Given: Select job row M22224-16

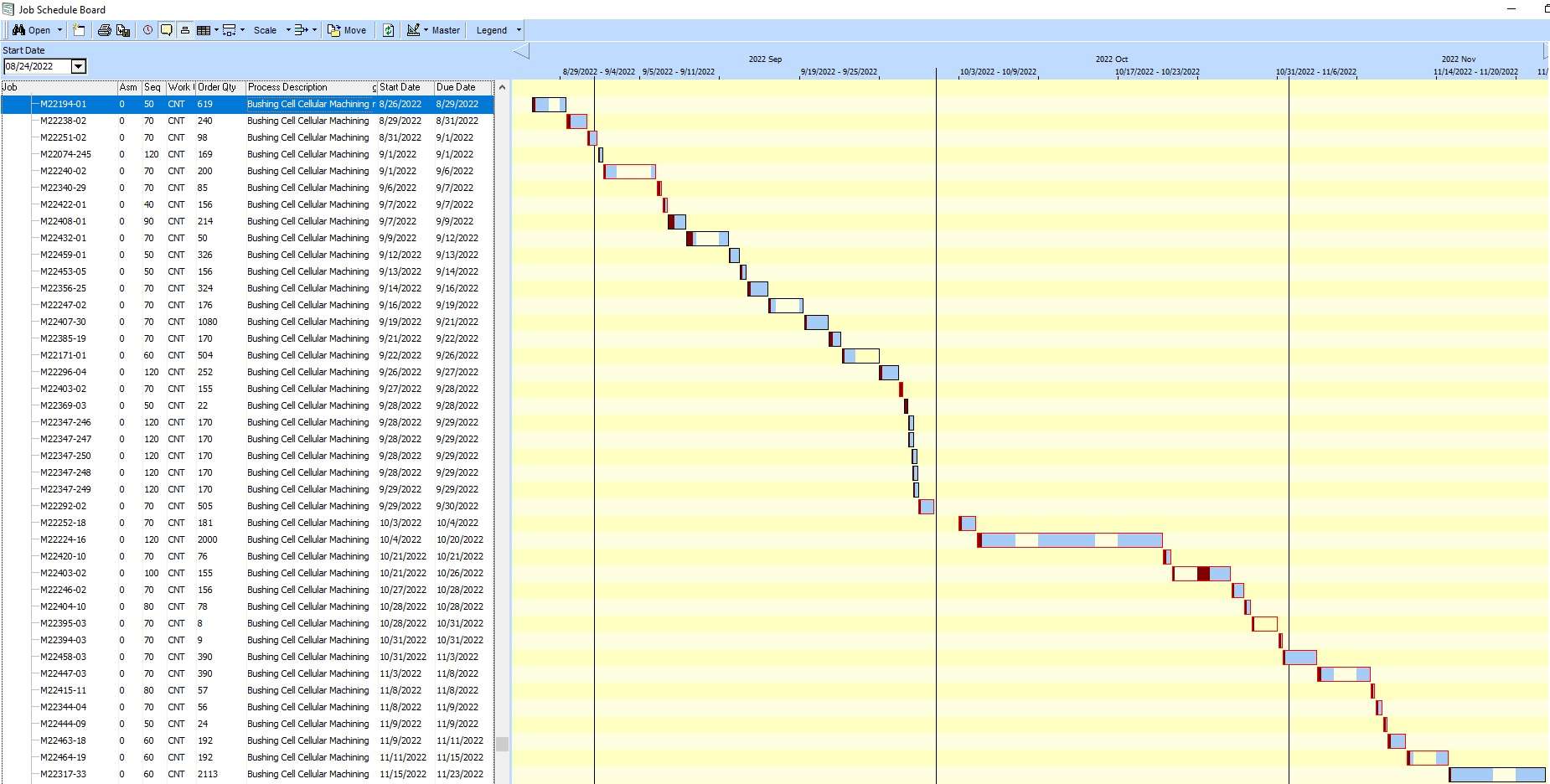Looking at the screenshot, I should [x=64, y=539].
